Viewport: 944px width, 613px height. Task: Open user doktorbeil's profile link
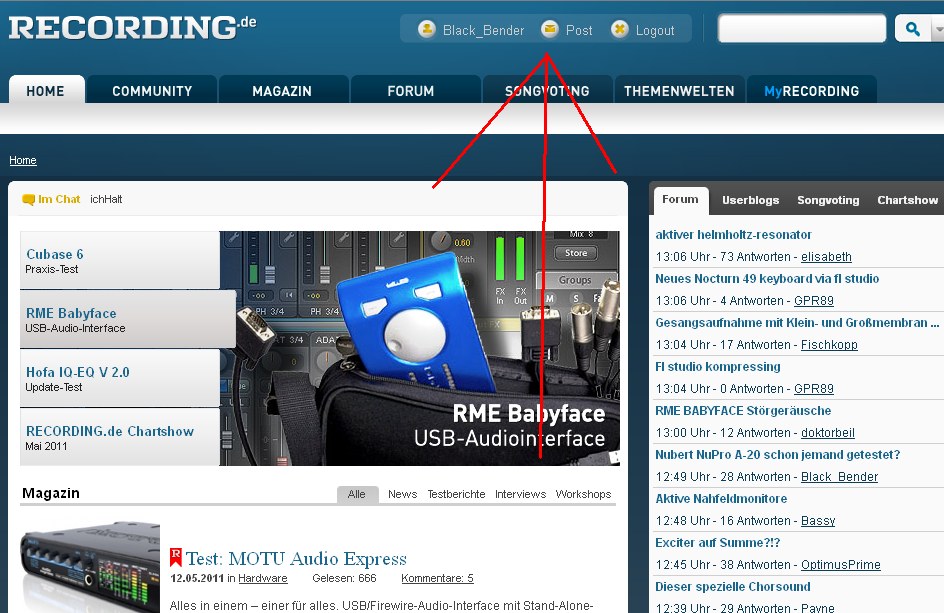coord(828,433)
